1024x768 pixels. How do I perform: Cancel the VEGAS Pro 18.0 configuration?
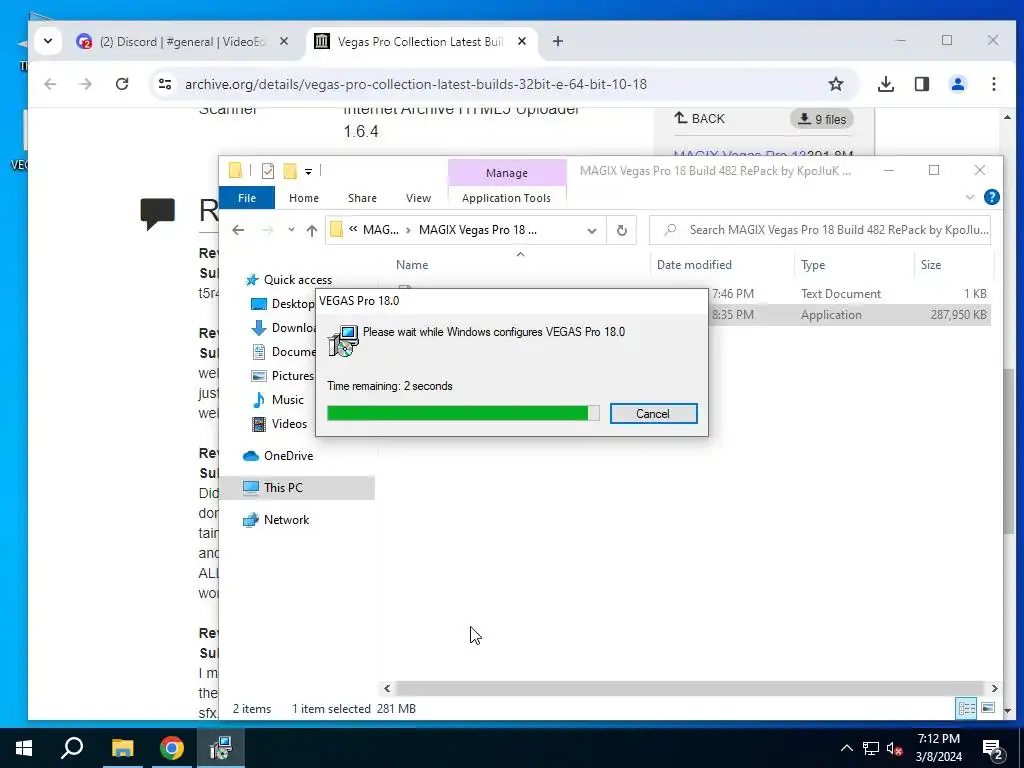coord(653,413)
